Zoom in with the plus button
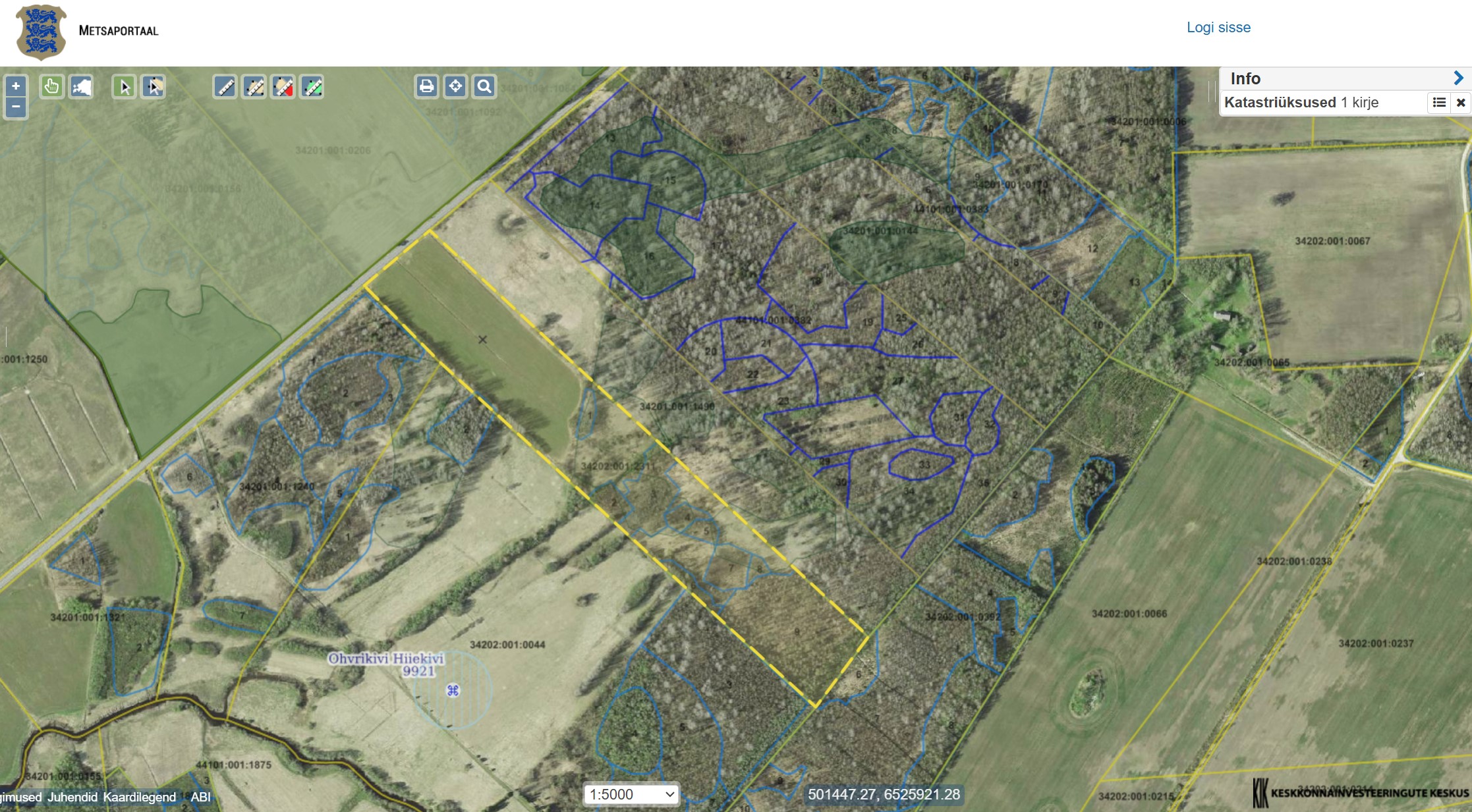 tap(16, 86)
